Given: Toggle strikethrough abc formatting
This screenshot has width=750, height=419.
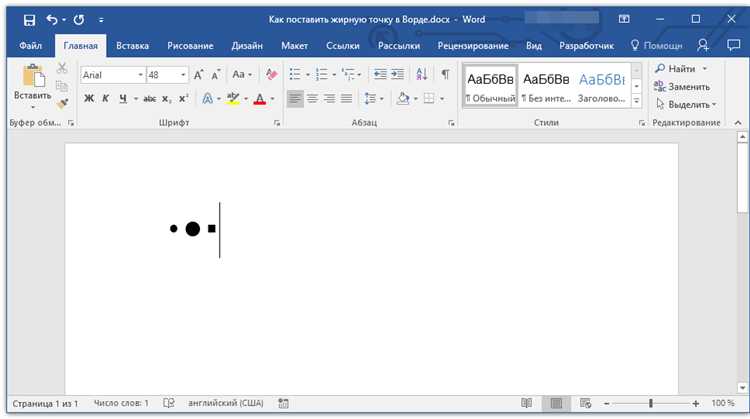Looking at the screenshot, I should [150, 99].
